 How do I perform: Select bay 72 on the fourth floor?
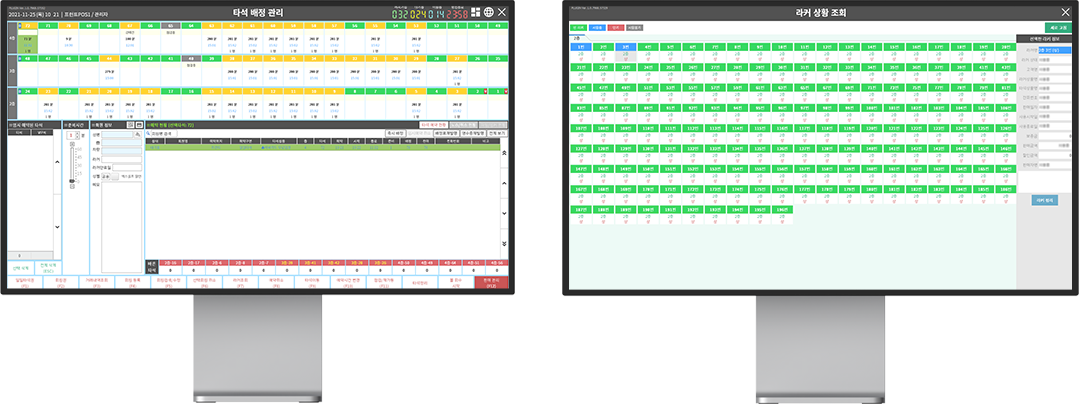click(28, 26)
